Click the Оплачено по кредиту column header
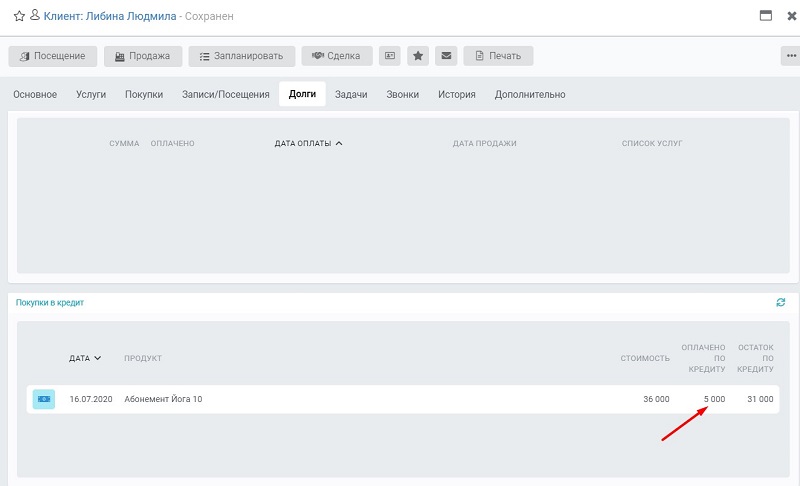800x486 pixels. [704, 358]
